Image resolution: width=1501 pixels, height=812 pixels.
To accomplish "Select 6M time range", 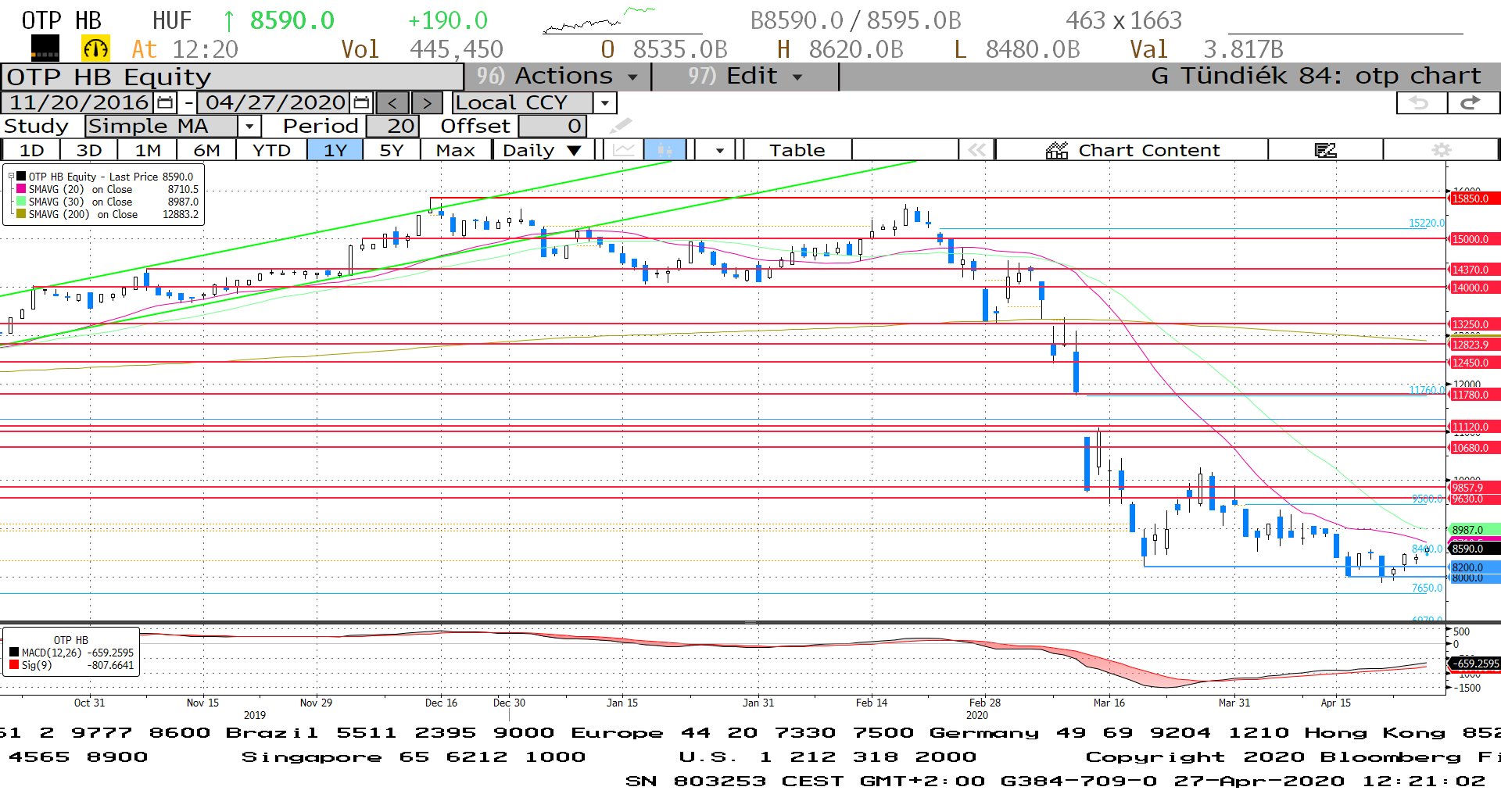I will tap(206, 149).
